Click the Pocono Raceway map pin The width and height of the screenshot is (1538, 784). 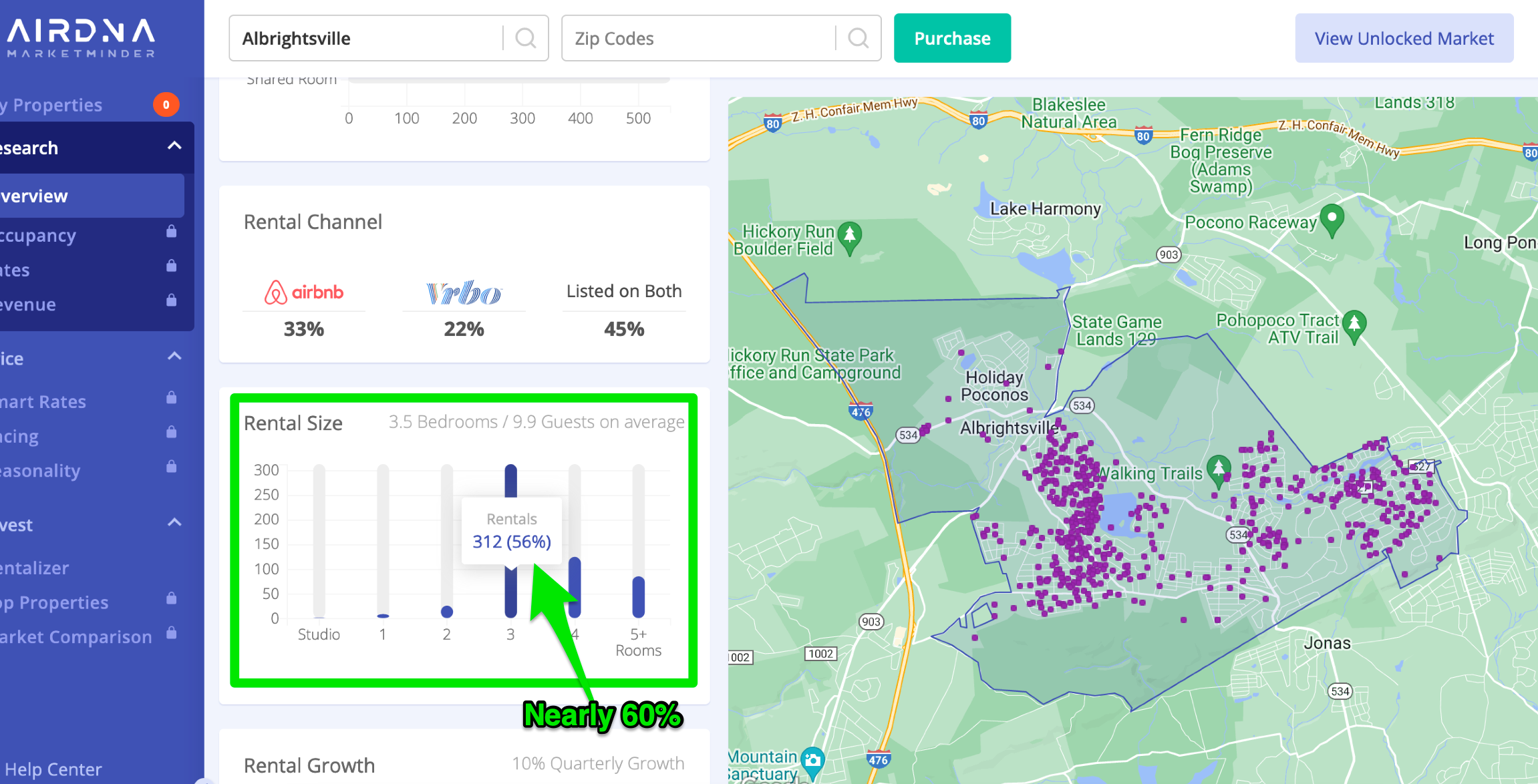pos(1332,218)
